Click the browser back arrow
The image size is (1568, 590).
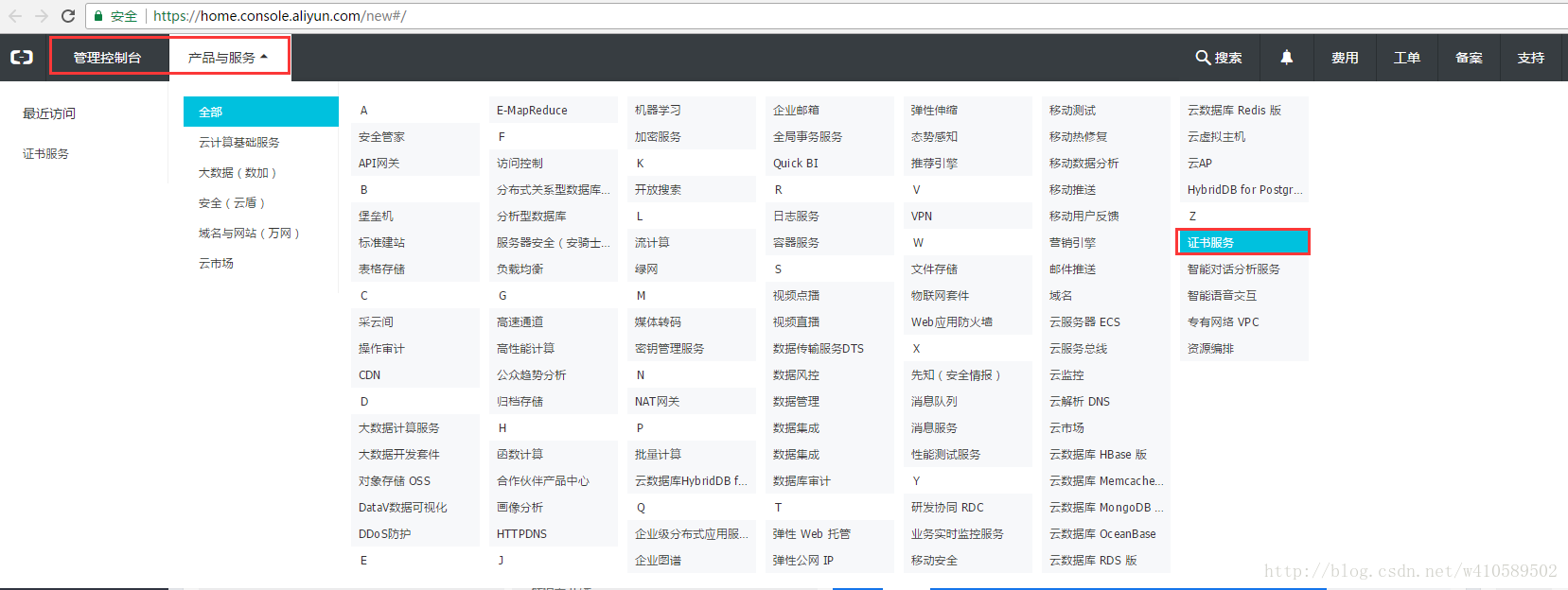[x=15, y=16]
